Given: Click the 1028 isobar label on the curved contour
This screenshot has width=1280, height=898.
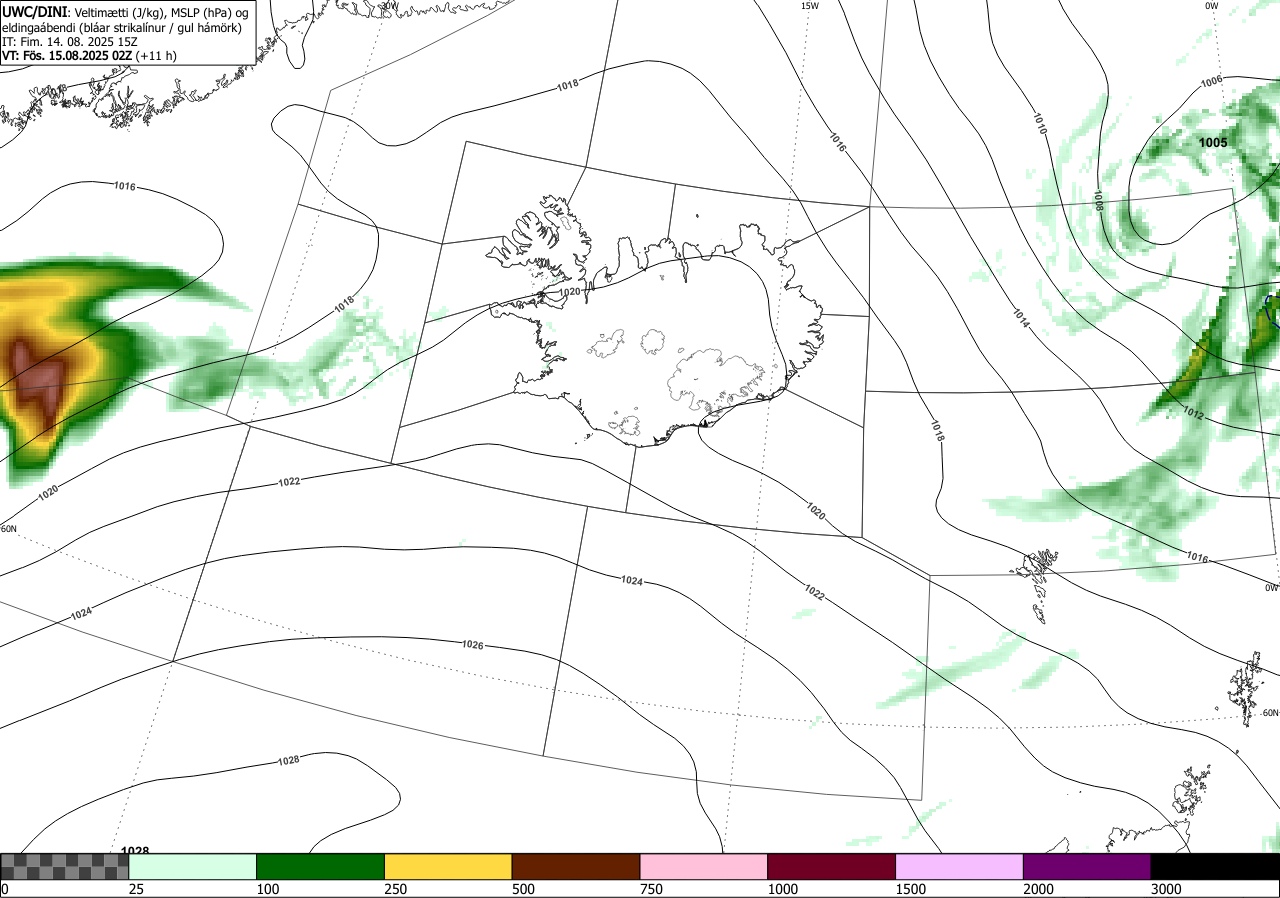Looking at the screenshot, I should coord(288,760).
